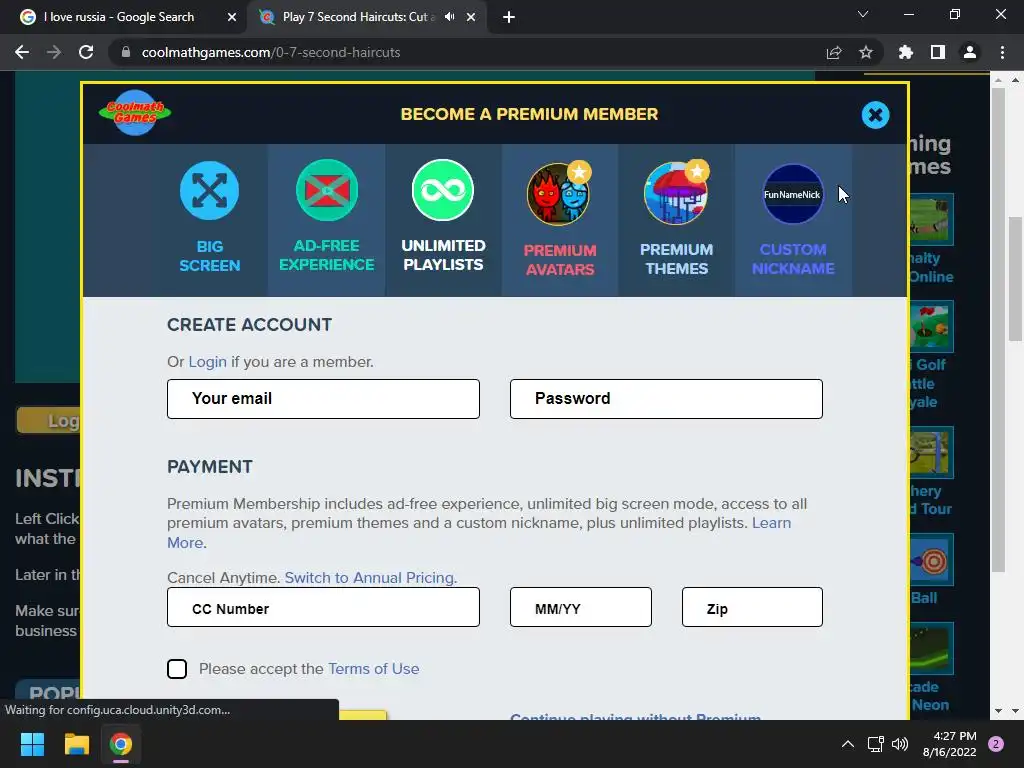Close the premium member dialog
1024x768 pixels.
click(875, 116)
